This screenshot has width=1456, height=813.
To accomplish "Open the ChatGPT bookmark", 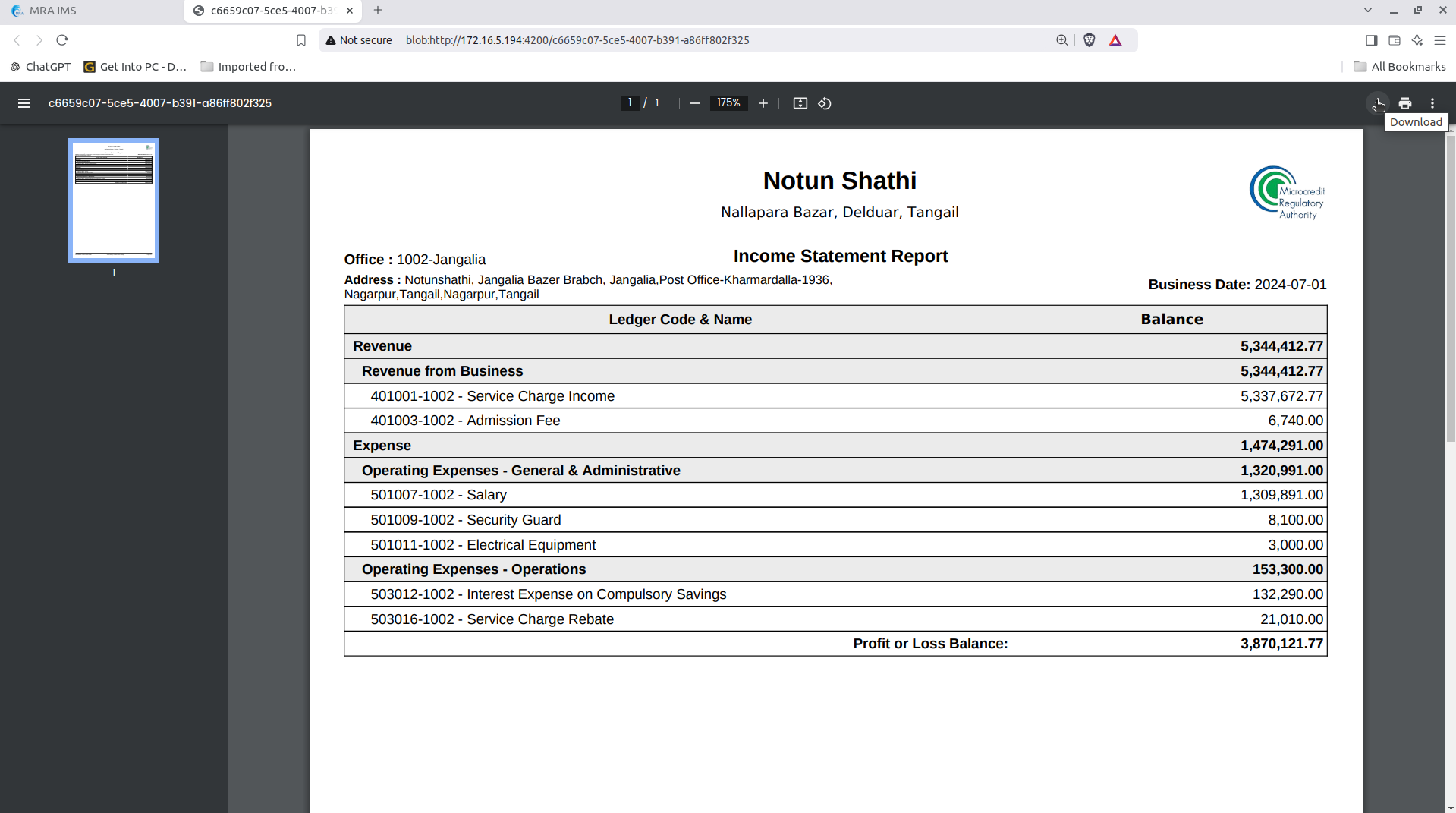I will (40, 67).
